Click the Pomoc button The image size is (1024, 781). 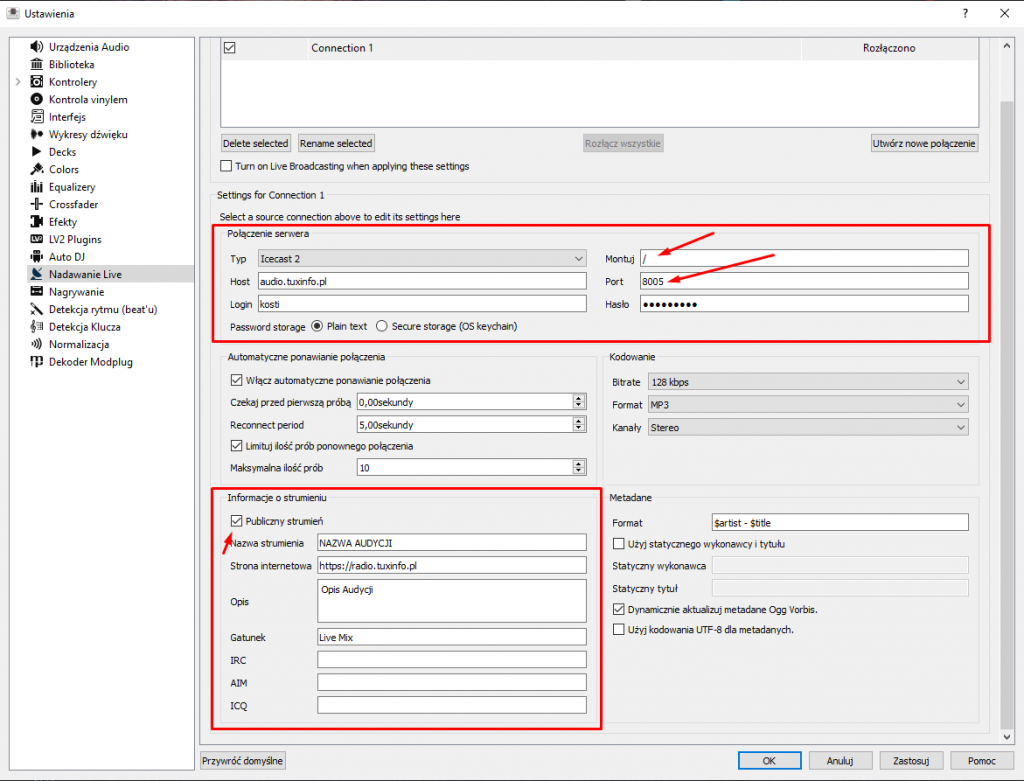coord(982,761)
